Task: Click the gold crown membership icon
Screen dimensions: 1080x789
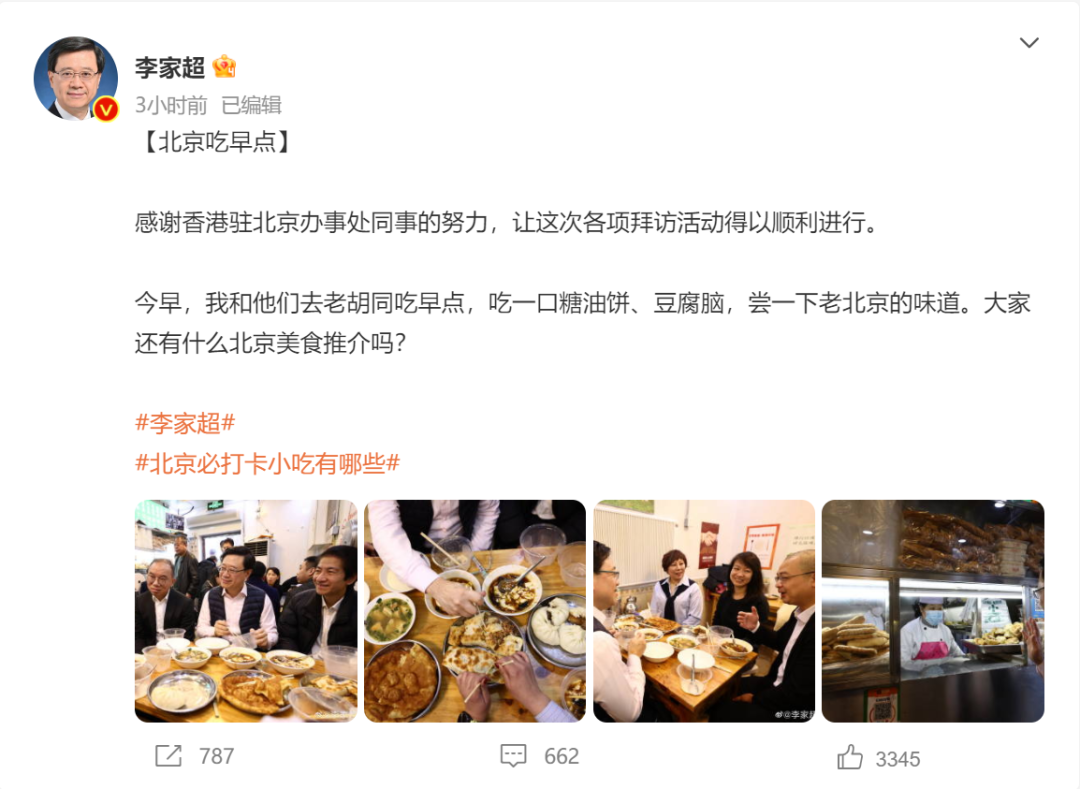Action: pos(225,67)
